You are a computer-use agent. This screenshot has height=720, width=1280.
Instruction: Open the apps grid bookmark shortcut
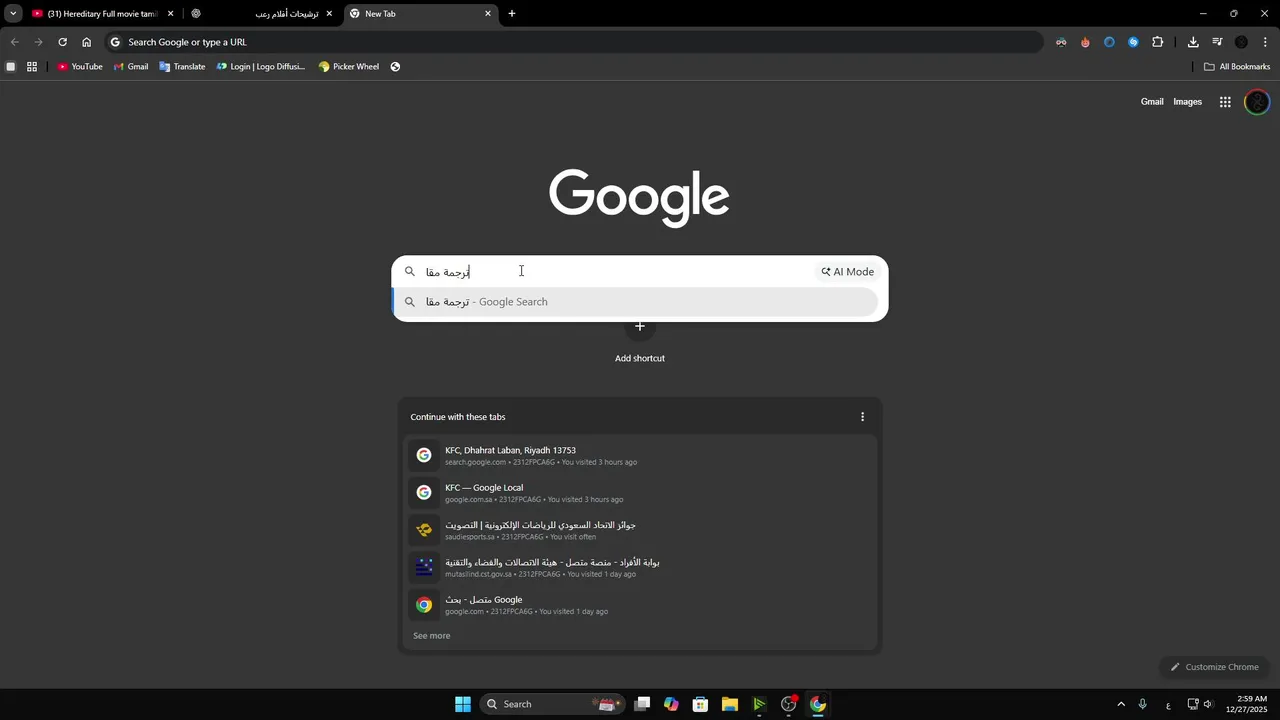32,67
